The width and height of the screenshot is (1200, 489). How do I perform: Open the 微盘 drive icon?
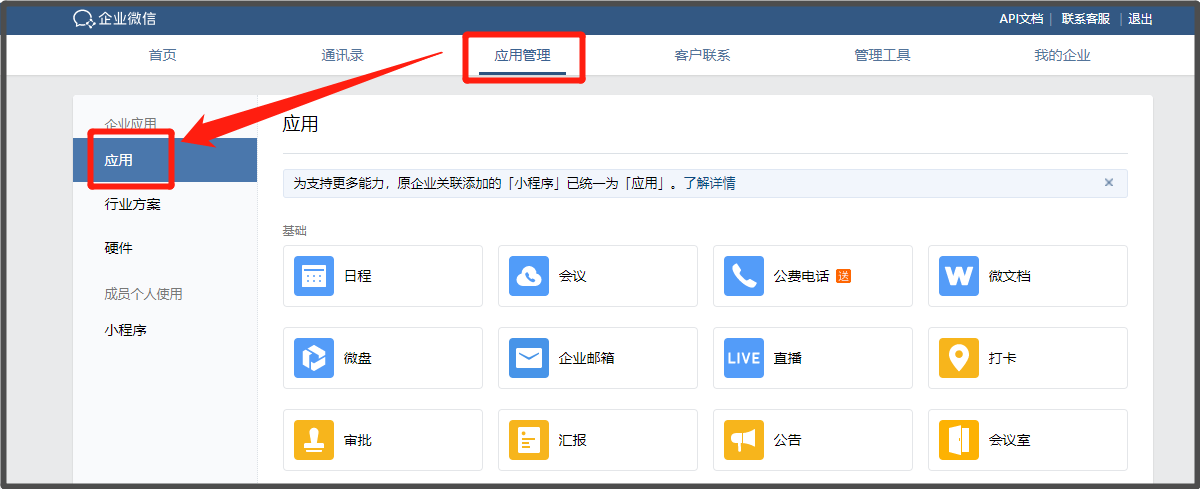point(314,358)
